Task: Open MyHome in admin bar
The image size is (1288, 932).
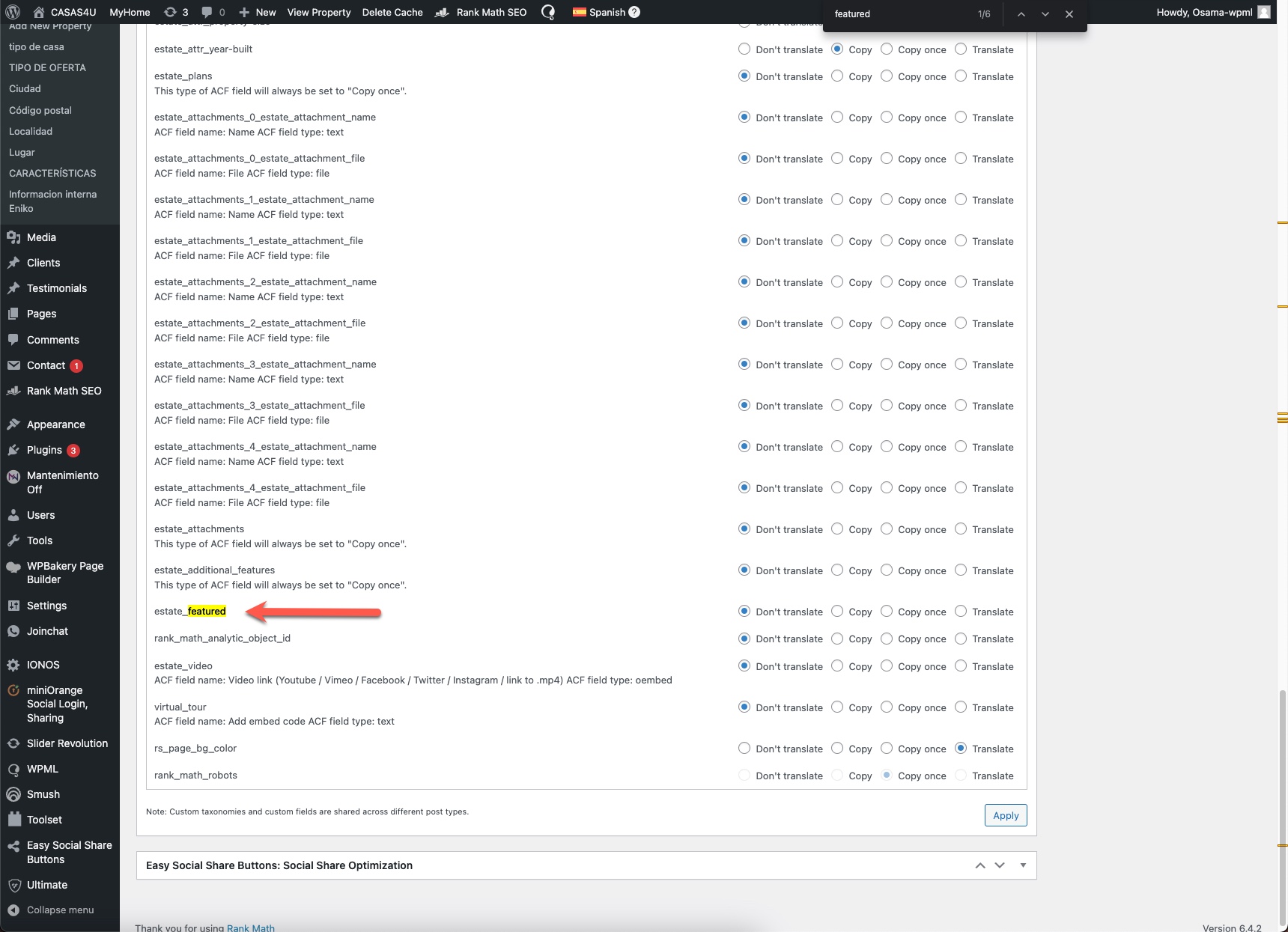Action: [x=130, y=12]
